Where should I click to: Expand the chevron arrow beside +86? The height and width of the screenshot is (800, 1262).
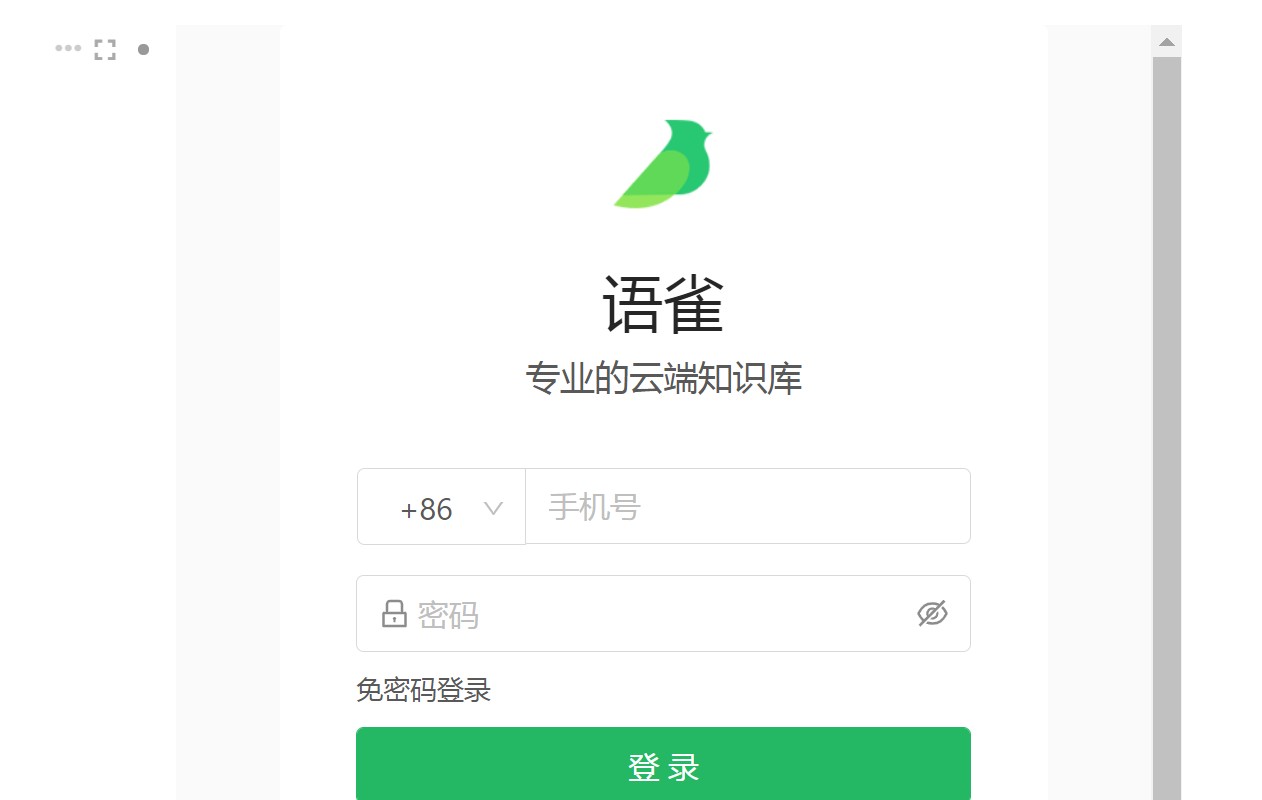pos(493,508)
